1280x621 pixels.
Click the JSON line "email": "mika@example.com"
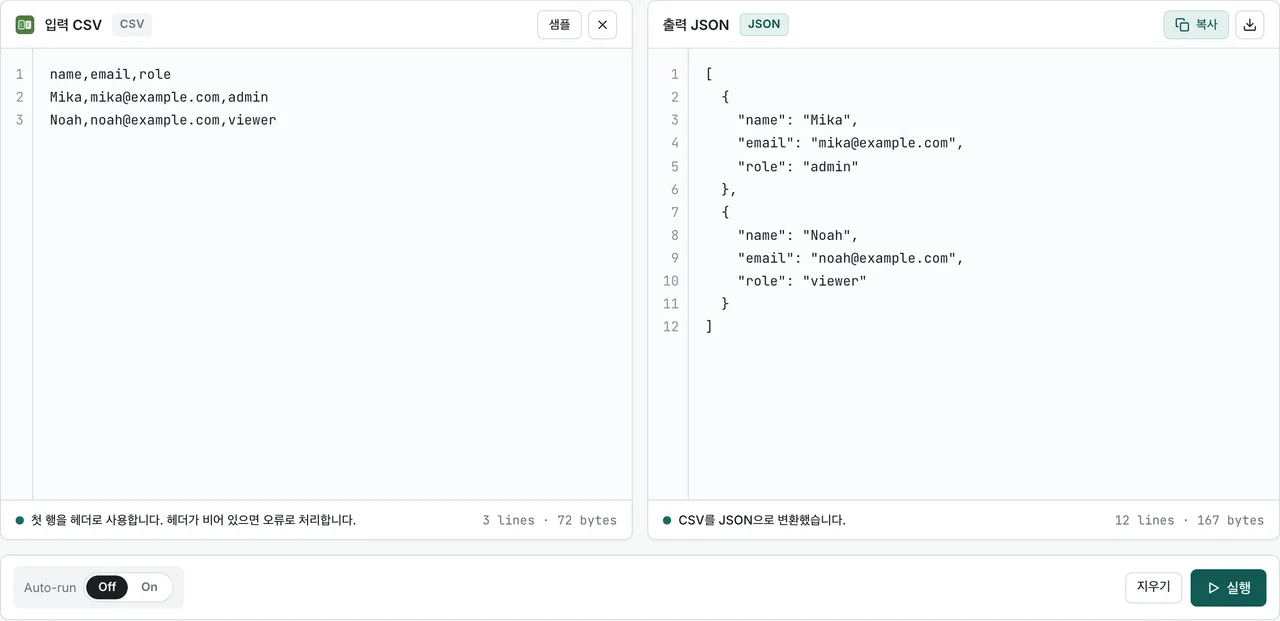[x=851, y=143]
